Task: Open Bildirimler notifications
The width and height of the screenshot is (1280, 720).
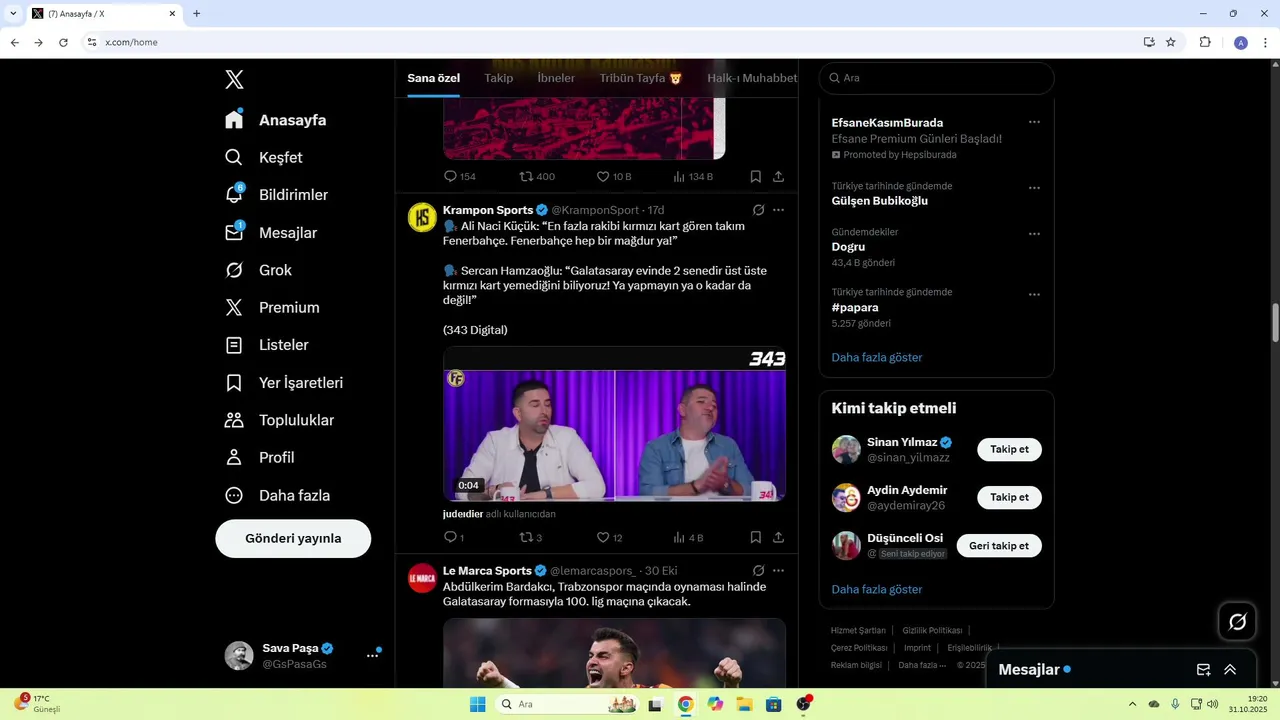Action: pyautogui.click(x=277, y=195)
